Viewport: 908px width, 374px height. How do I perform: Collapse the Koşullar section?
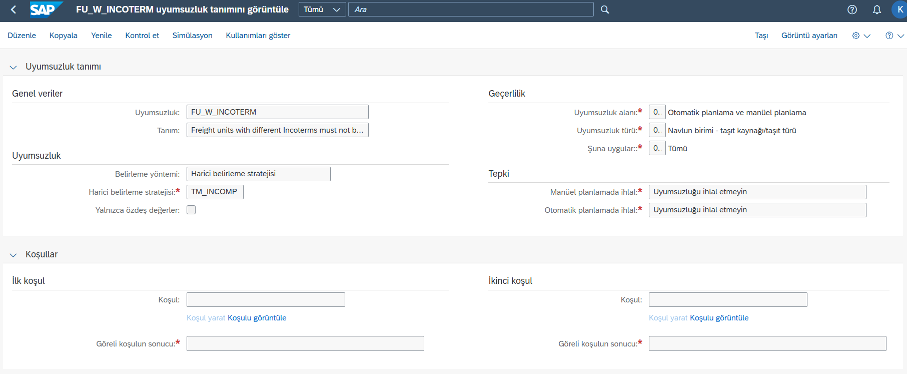pyautogui.click(x=14, y=254)
